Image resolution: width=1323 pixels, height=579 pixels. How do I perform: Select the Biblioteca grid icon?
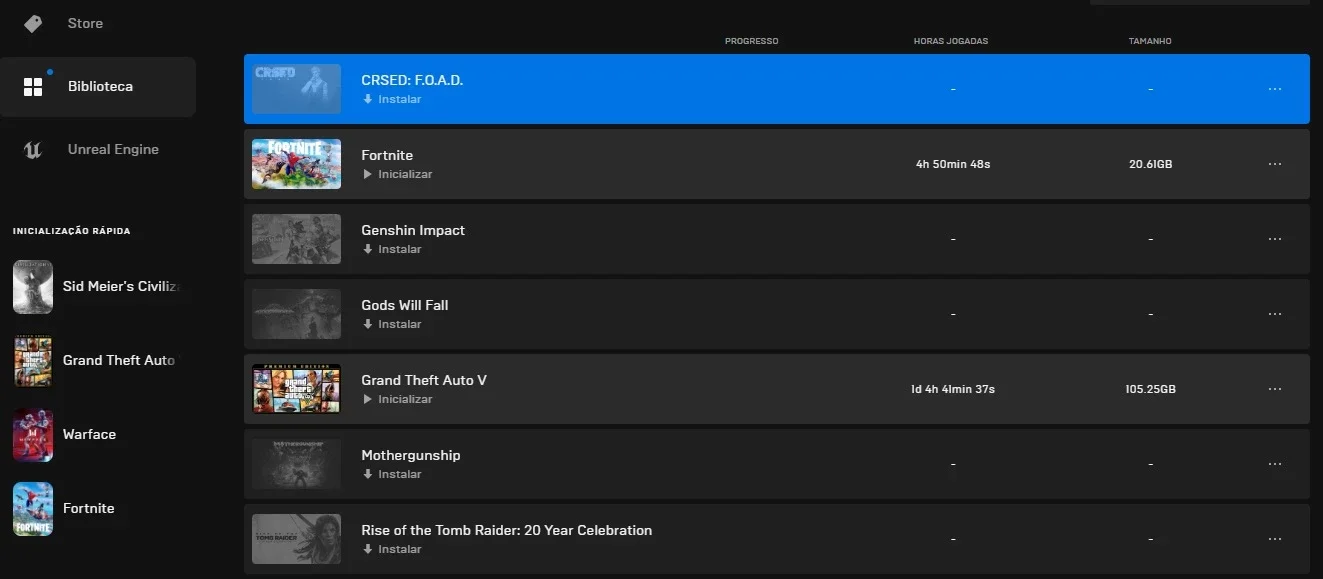[33, 87]
